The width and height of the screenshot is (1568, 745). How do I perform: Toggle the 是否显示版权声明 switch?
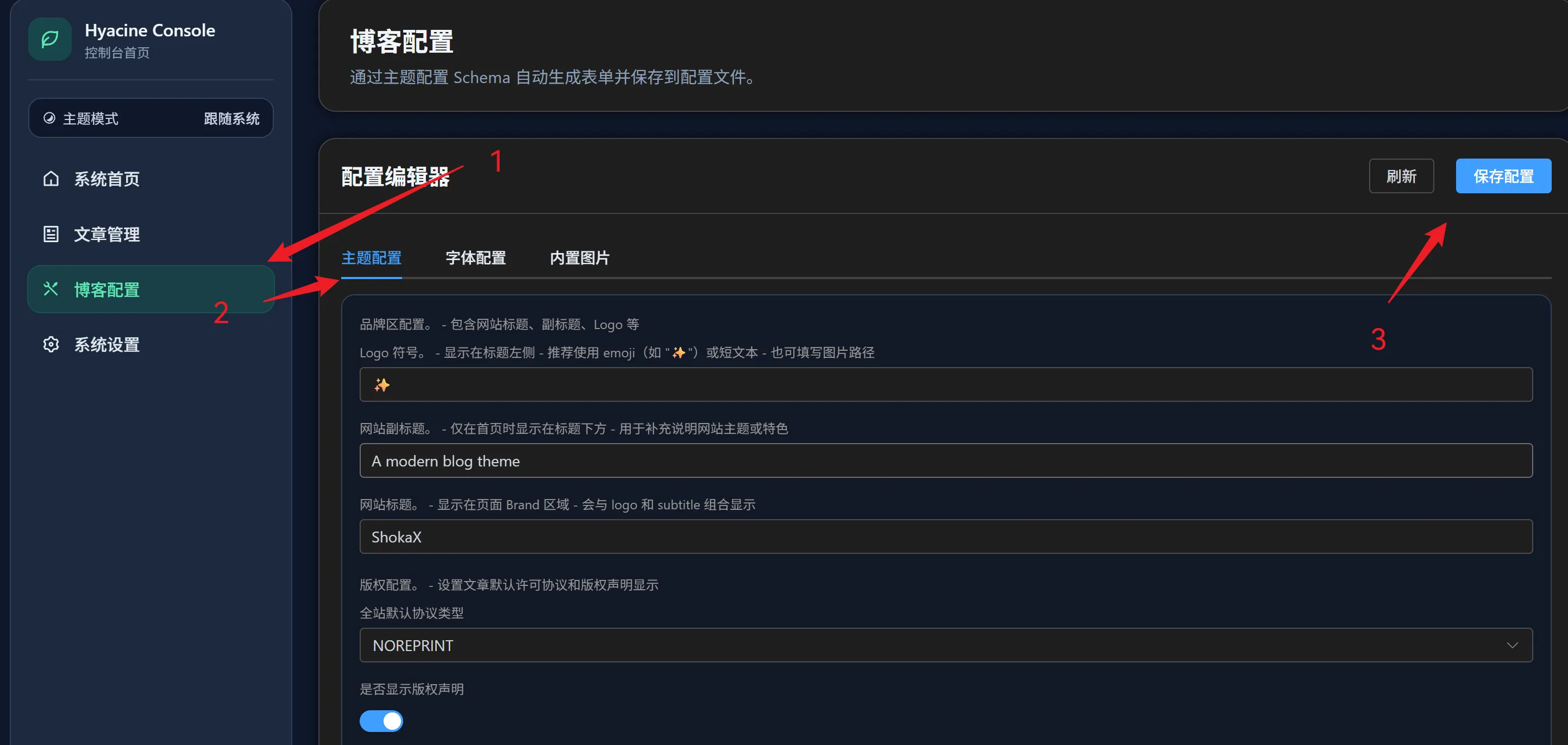click(x=381, y=721)
